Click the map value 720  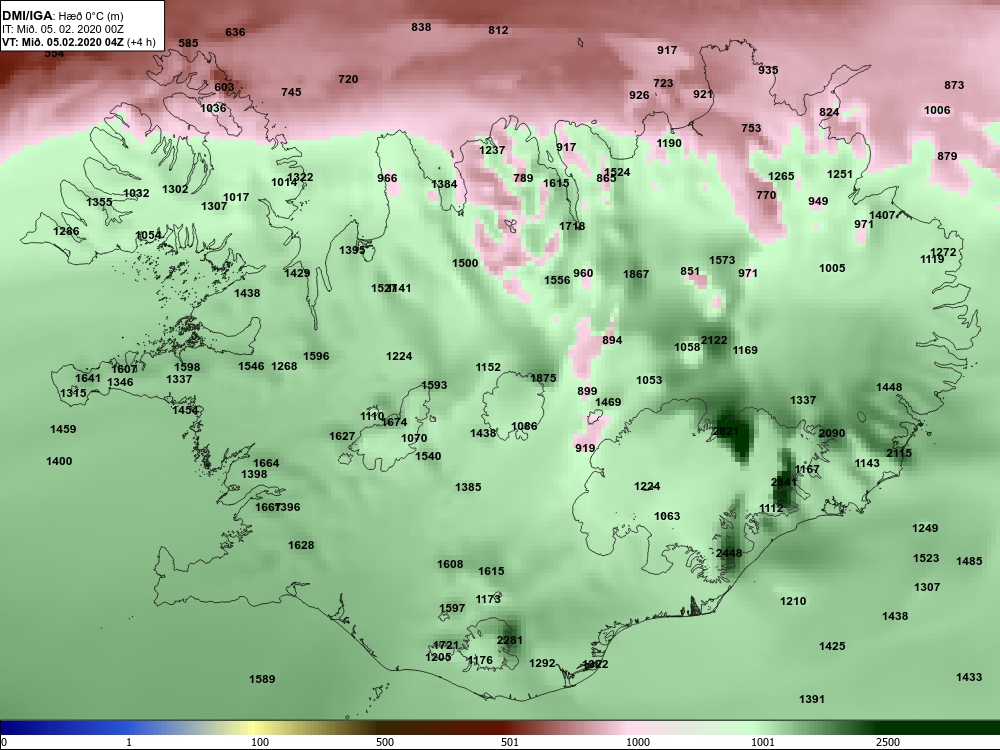348,79
